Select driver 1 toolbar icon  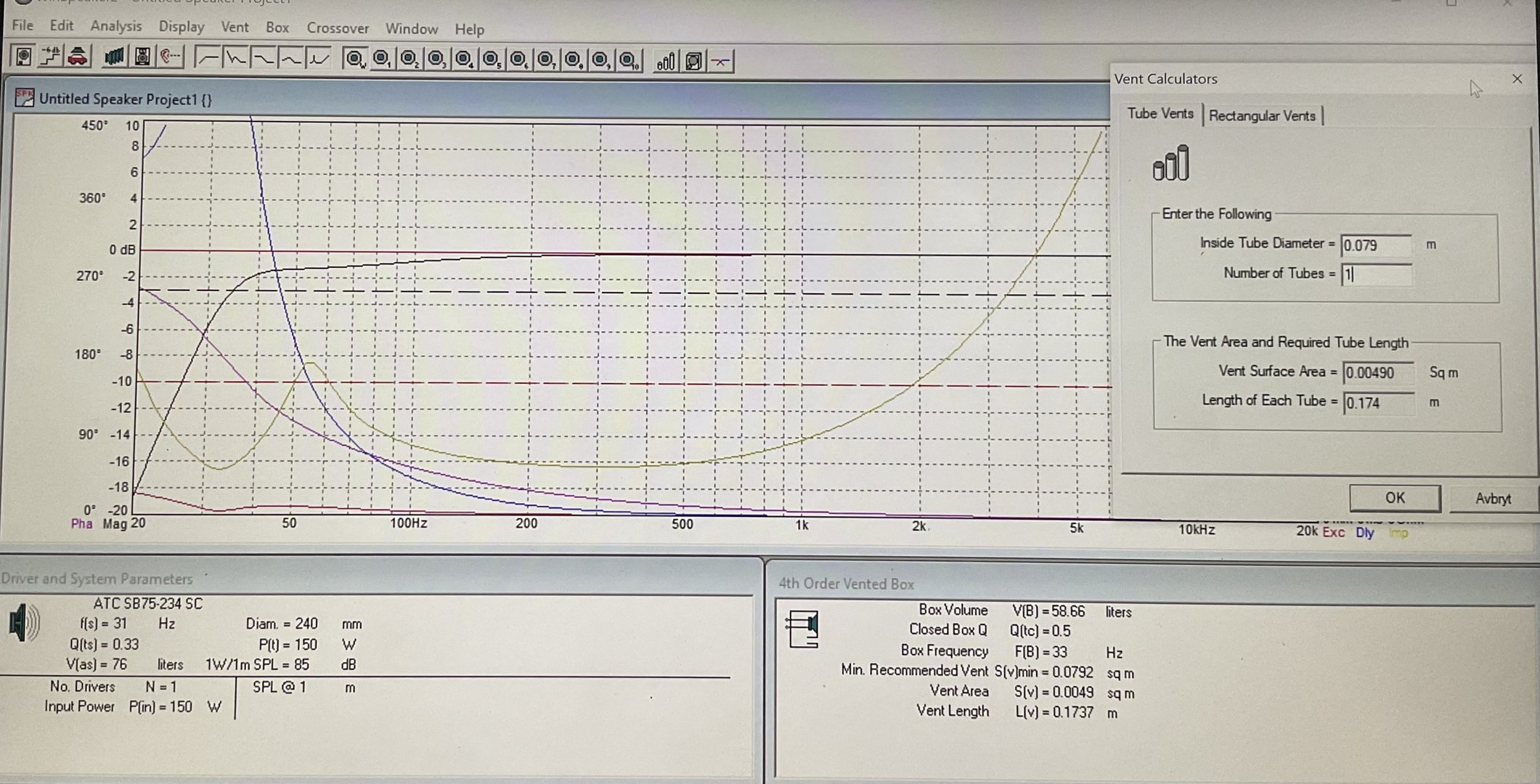382,60
